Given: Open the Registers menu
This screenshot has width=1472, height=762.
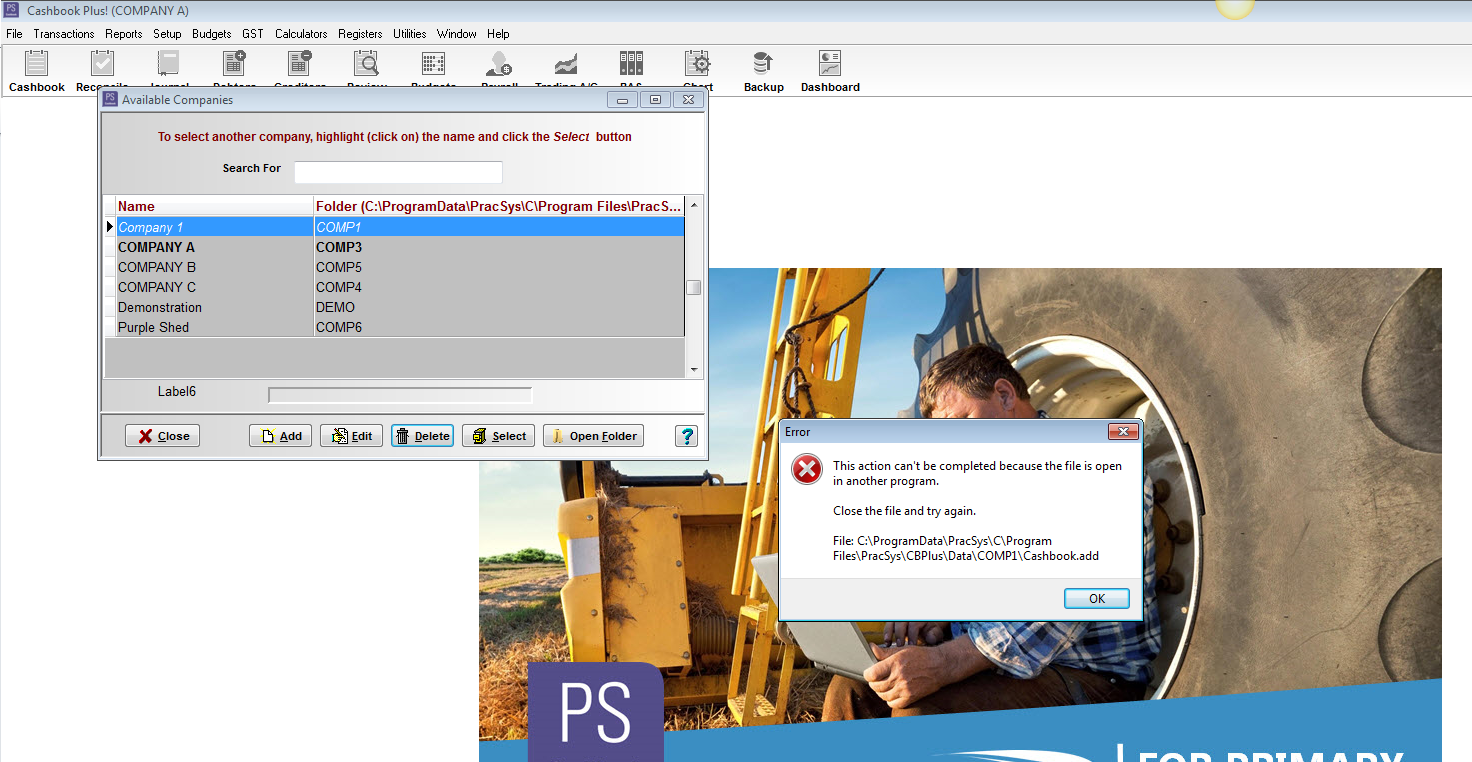Looking at the screenshot, I should tap(360, 34).
